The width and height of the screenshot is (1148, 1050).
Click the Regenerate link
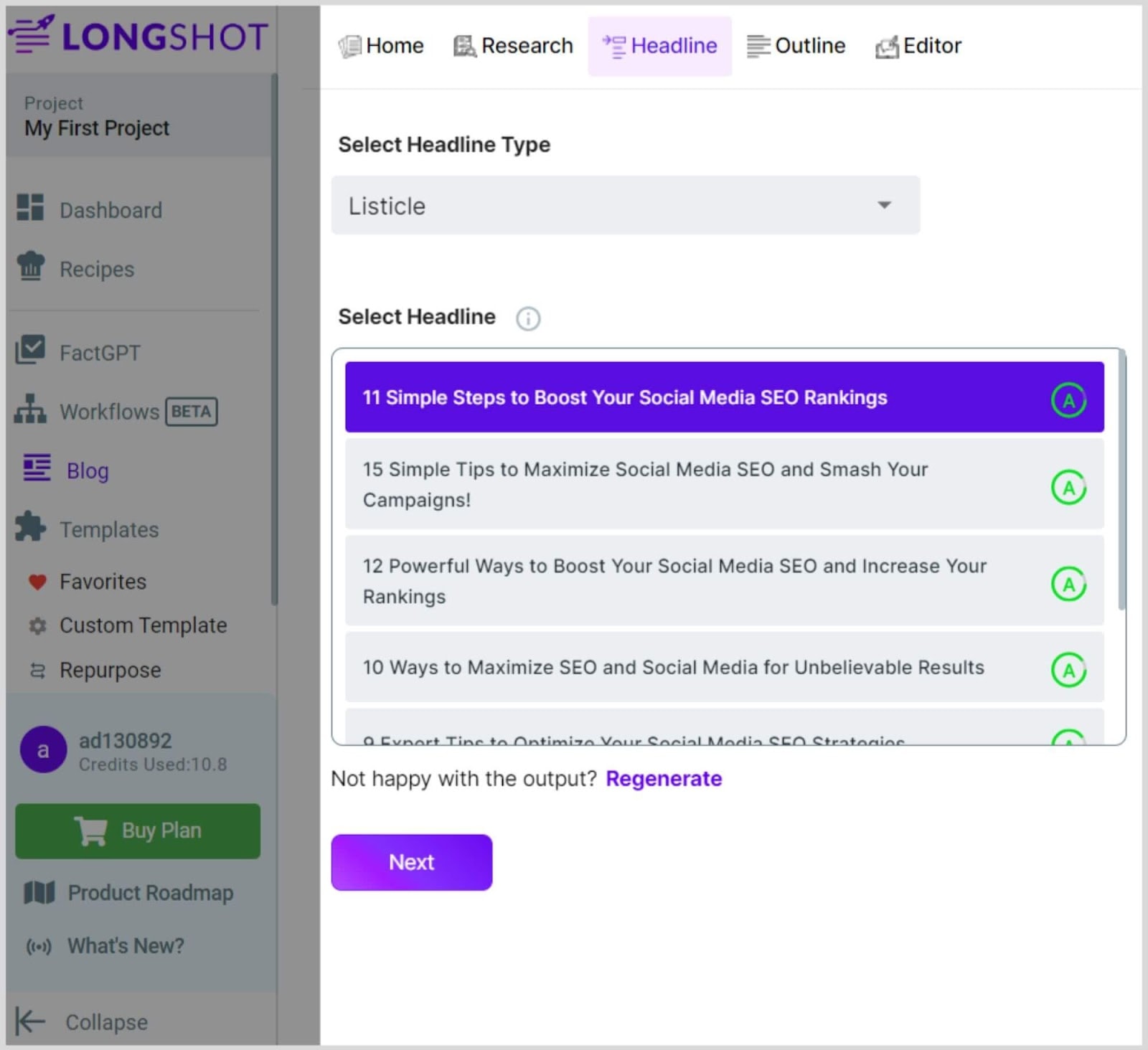coord(664,779)
